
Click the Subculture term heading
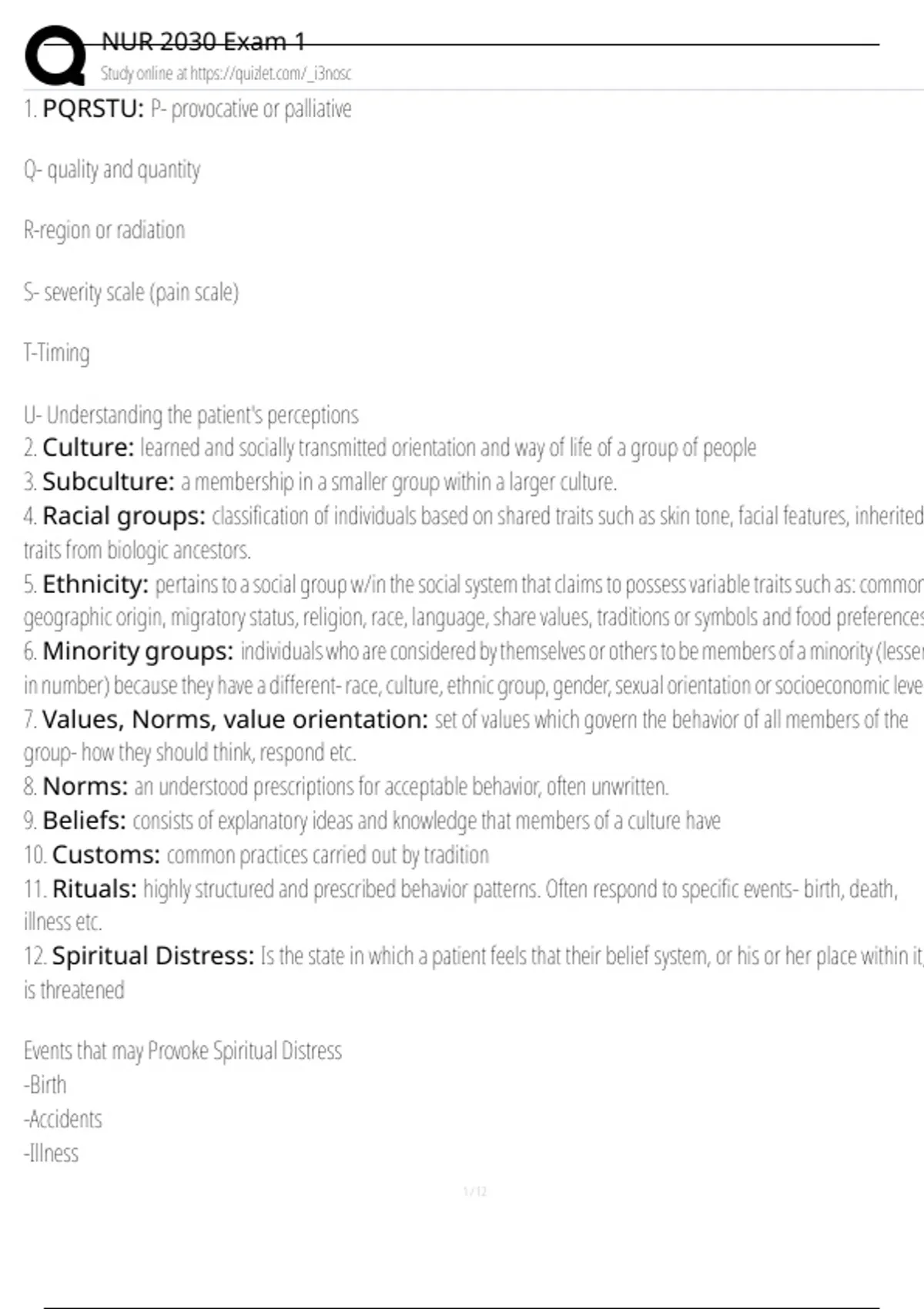[108, 482]
